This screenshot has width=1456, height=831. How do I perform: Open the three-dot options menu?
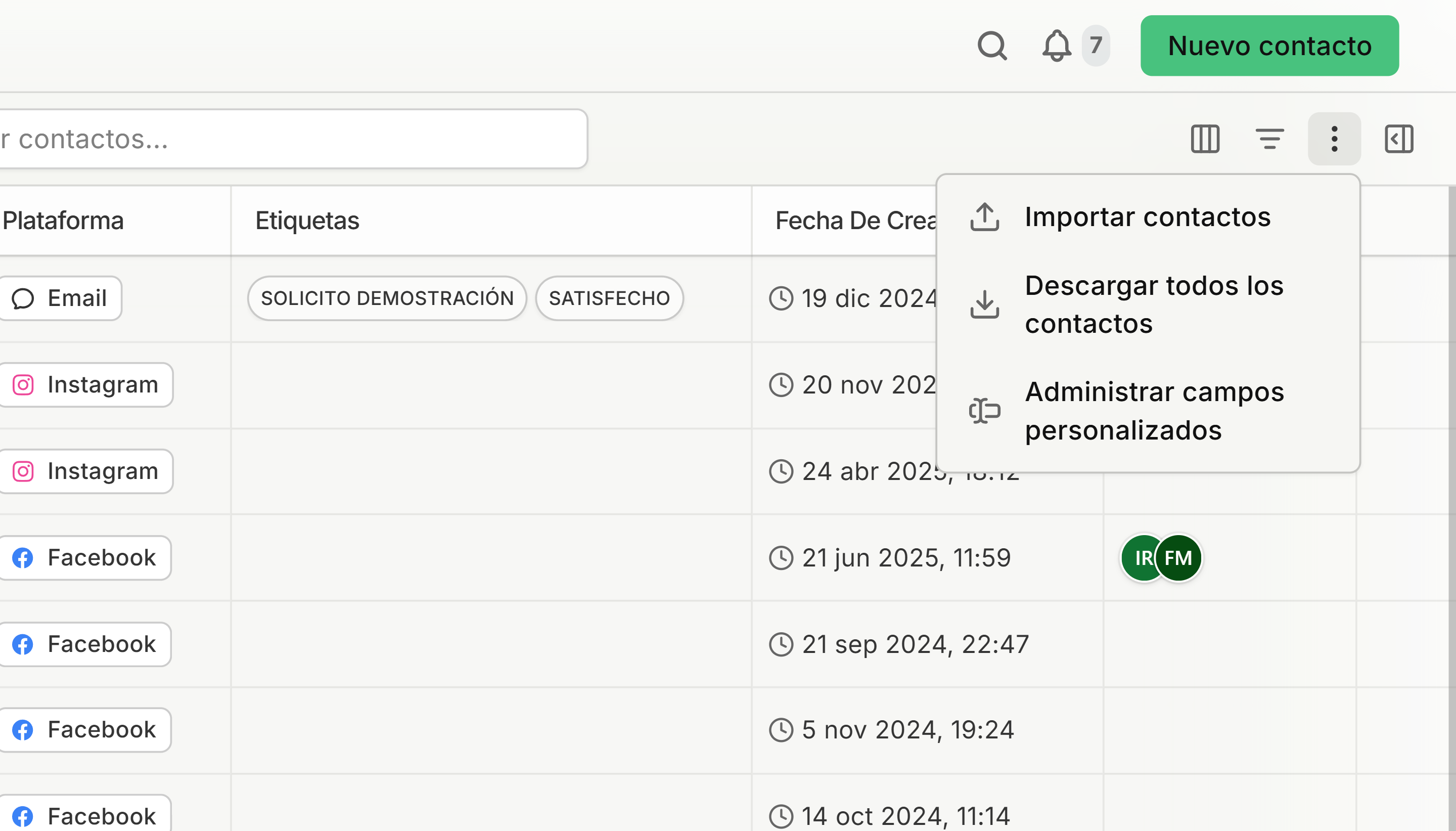coord(1334,138)
